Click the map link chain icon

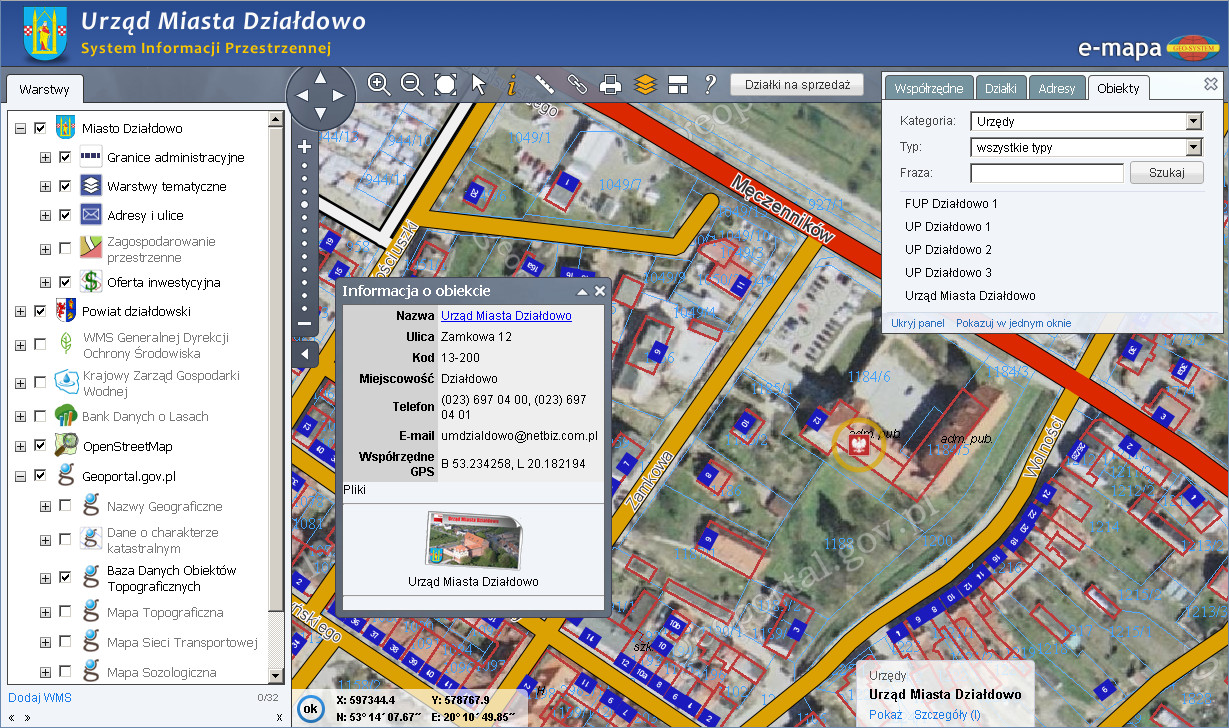577,84
